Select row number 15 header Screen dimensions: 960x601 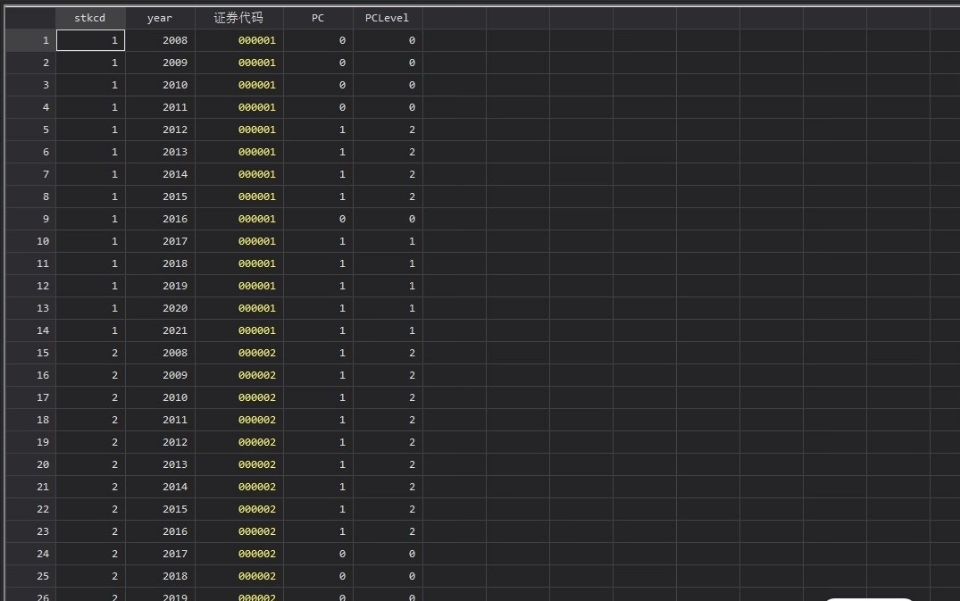click(28, 353)
